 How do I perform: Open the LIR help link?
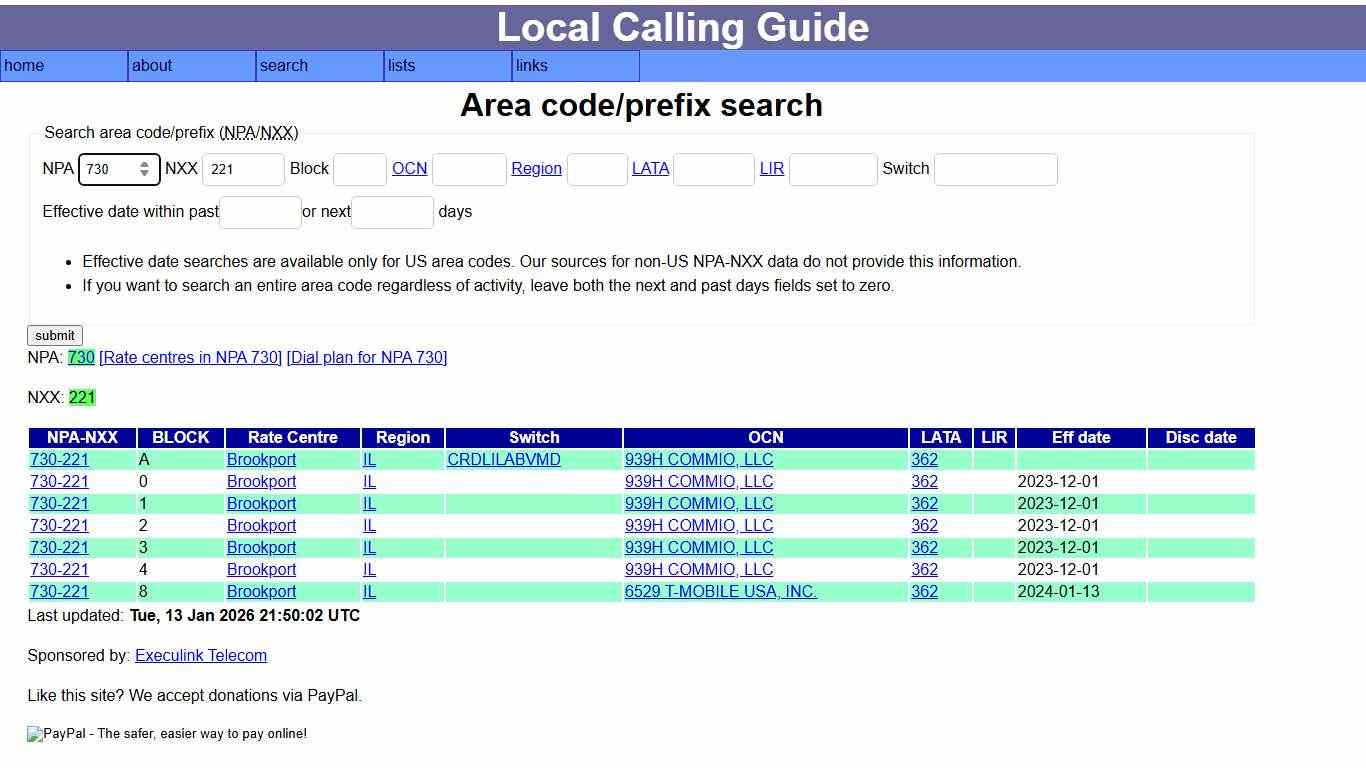click(771, 168)
